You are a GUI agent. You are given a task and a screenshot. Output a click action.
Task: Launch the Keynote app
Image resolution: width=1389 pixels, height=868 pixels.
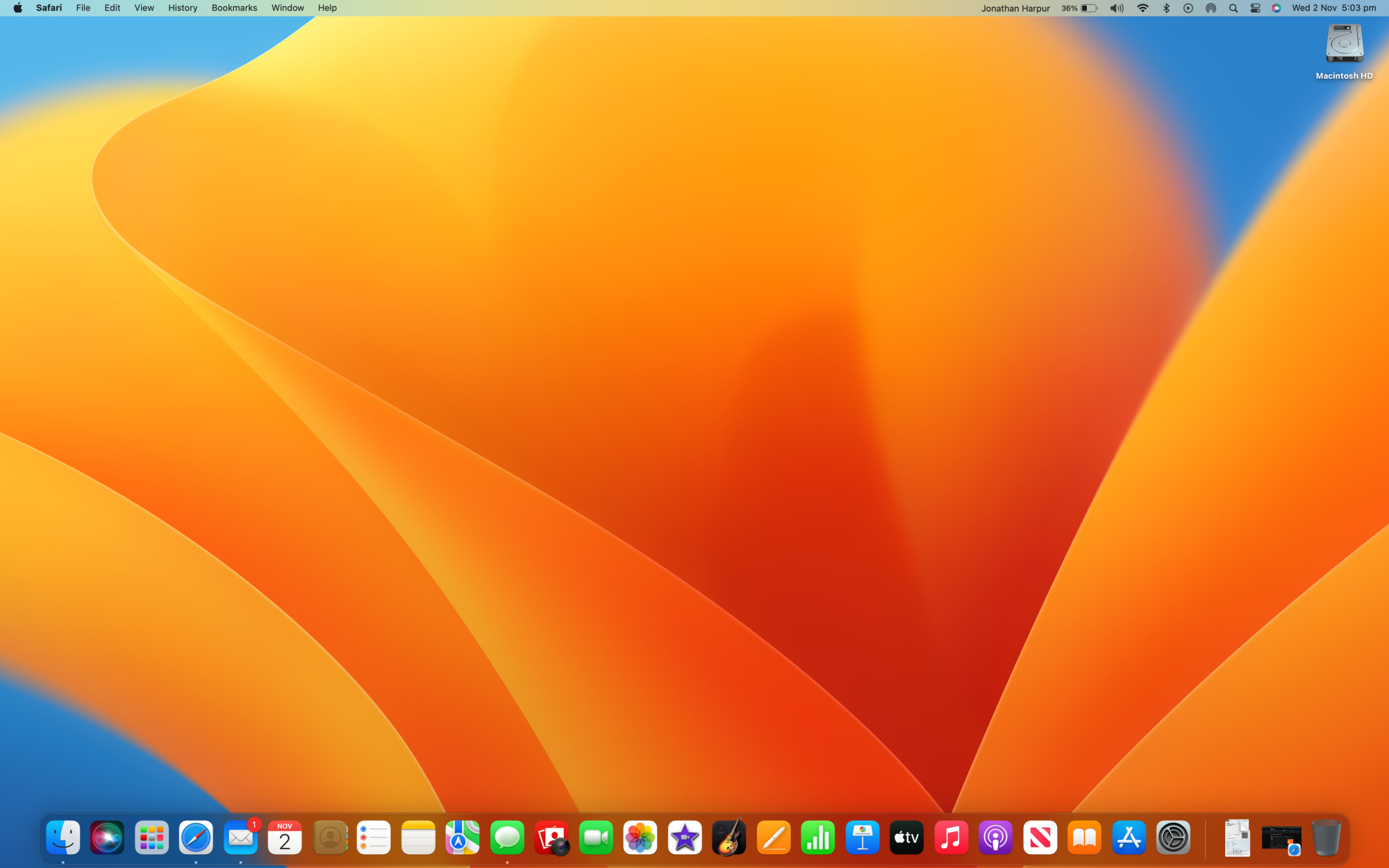[863, 838]
